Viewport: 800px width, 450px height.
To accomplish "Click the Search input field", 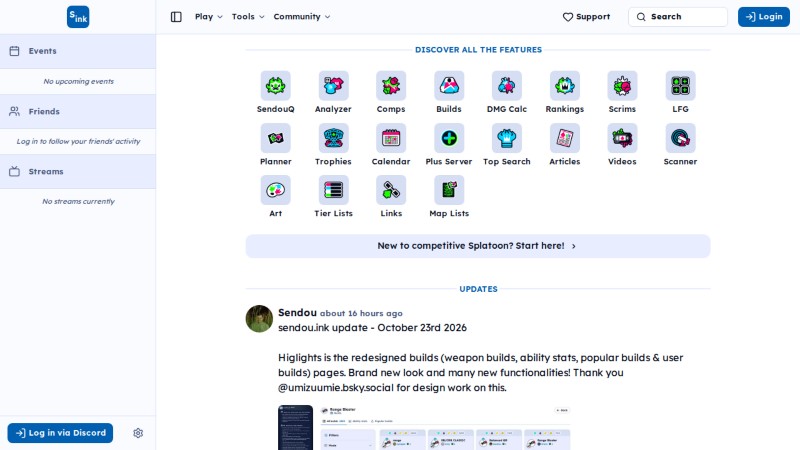I will point(678,17).
